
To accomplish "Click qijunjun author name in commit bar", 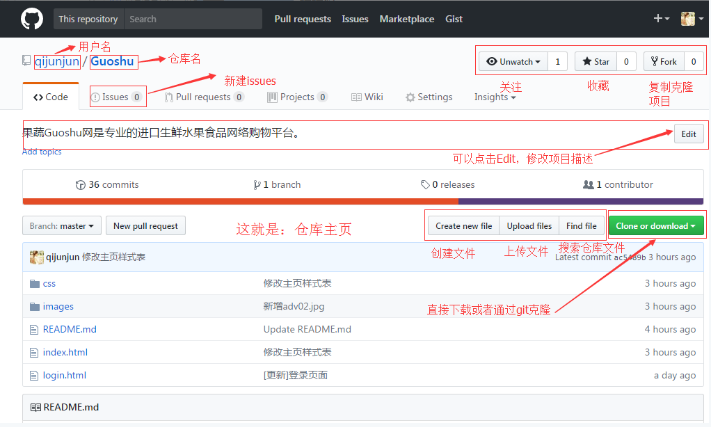I will coord(63,257).
